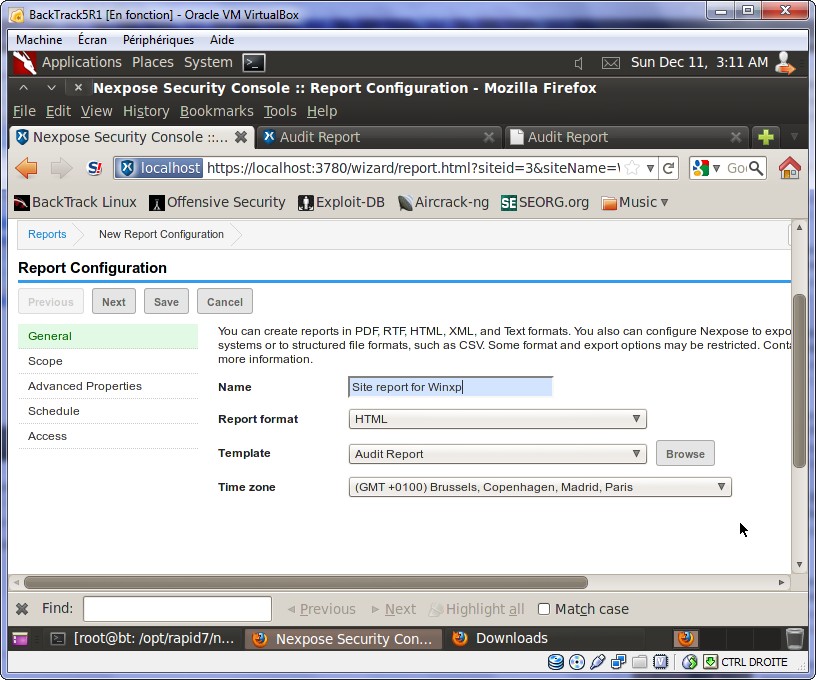Click VirtualBox USB status icon
The height and width of the screenshot is (680, 816).
click(x=597, y=662)
